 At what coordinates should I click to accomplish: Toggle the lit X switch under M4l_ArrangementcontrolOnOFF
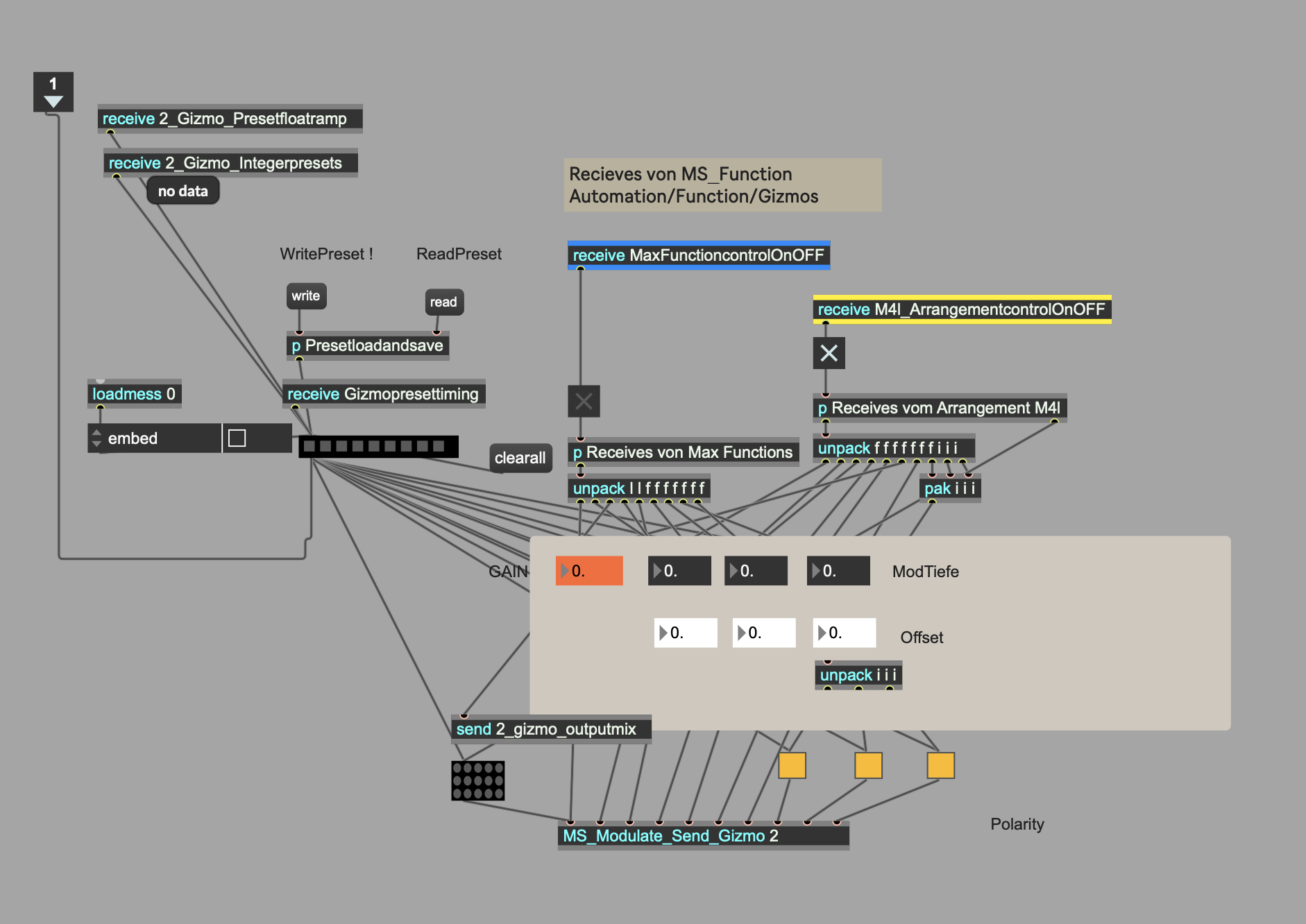[x=829, y=354]
